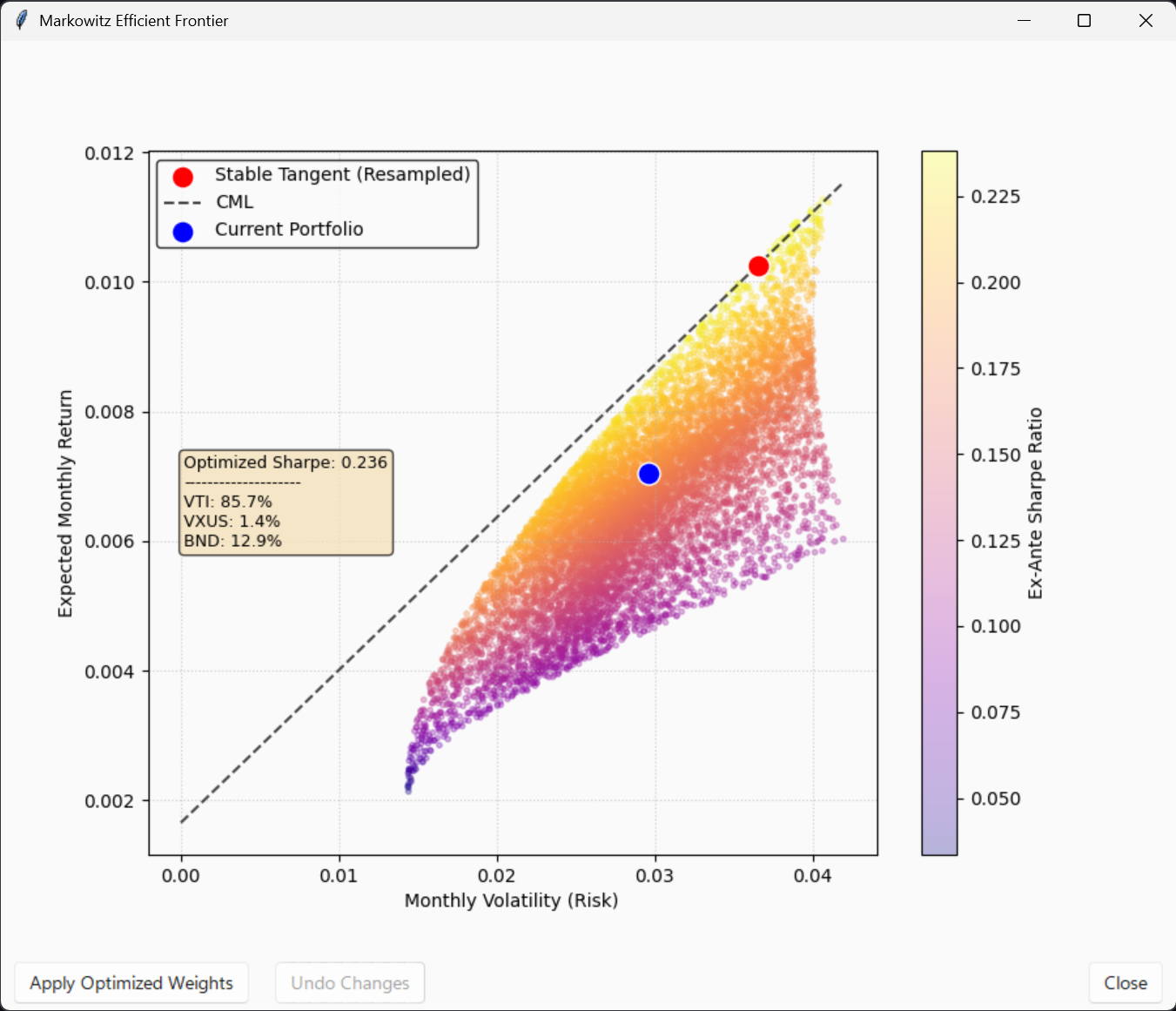This screenshot has width=1176, height=1011.
Task: Click the 'Optimized Sharpe: 0.236' text
Action: 286,462
